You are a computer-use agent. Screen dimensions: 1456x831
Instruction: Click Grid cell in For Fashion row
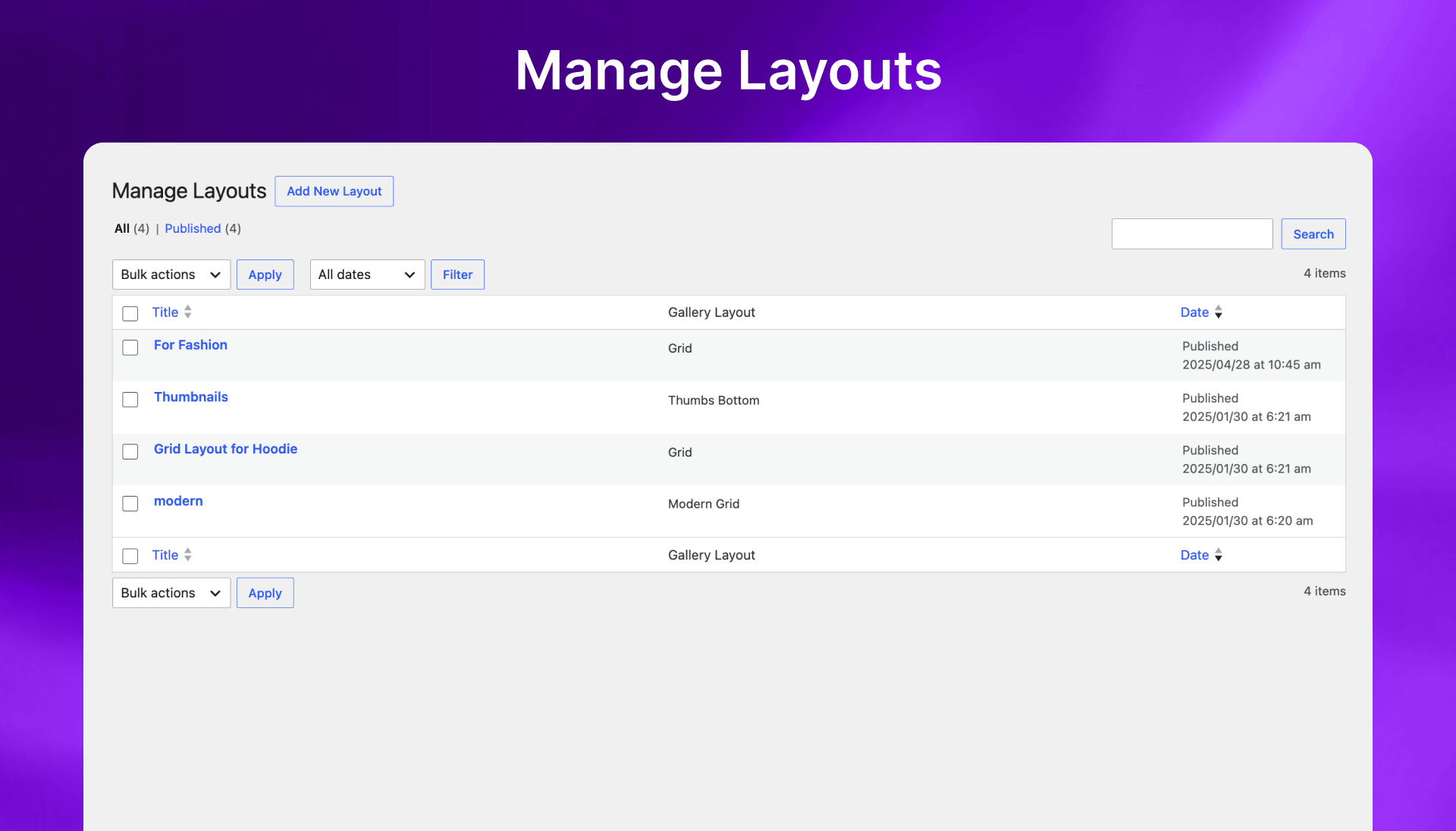point(680,349)
